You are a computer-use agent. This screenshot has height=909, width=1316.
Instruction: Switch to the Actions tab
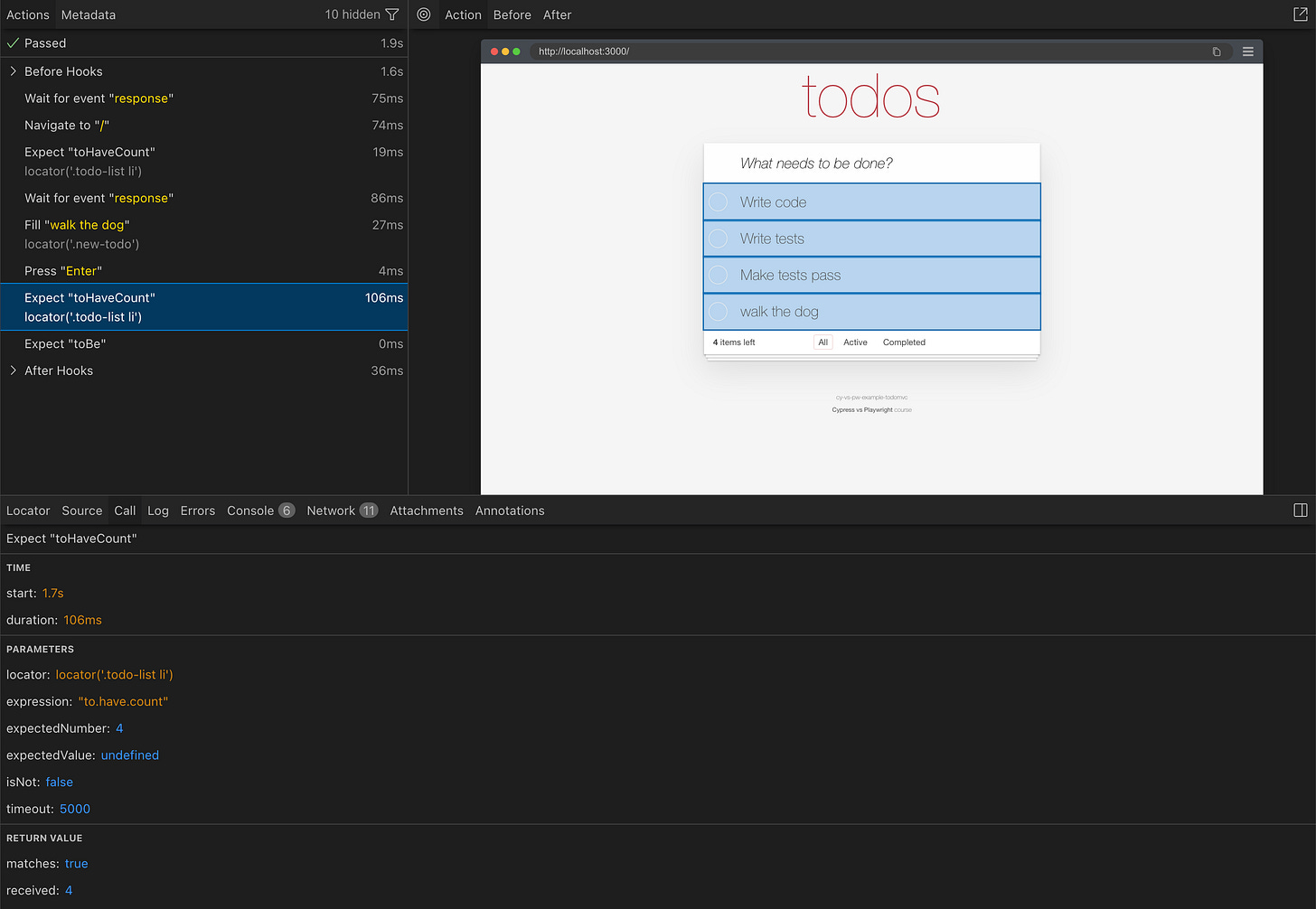28,14
